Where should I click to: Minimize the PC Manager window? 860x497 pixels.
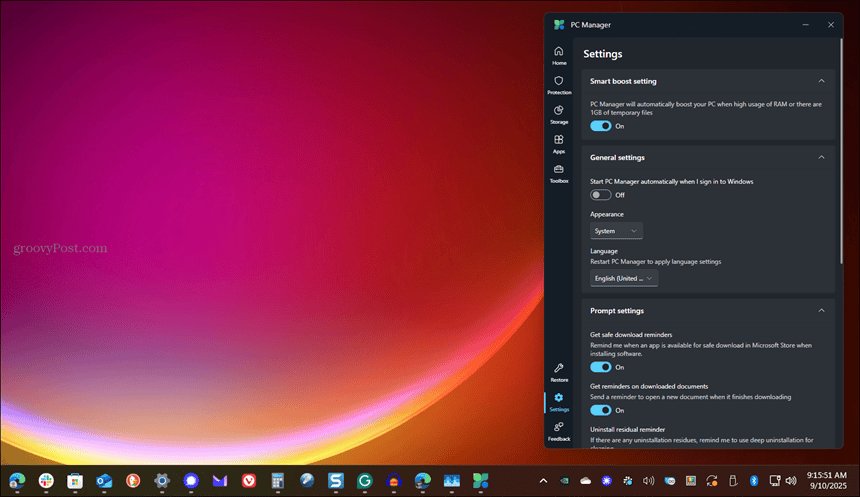pyautogui.click(x=805, y=25)
